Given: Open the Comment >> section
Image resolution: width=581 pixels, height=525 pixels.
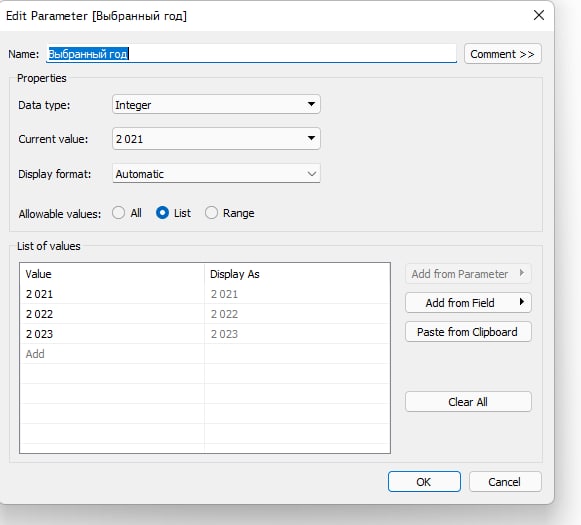Looking at the screenshot, I should pyautogui.click(x=502, y=54).
